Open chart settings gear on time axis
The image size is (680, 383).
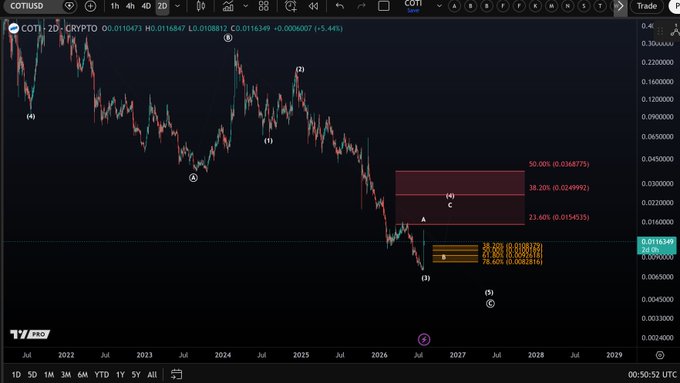pos(660,355)
